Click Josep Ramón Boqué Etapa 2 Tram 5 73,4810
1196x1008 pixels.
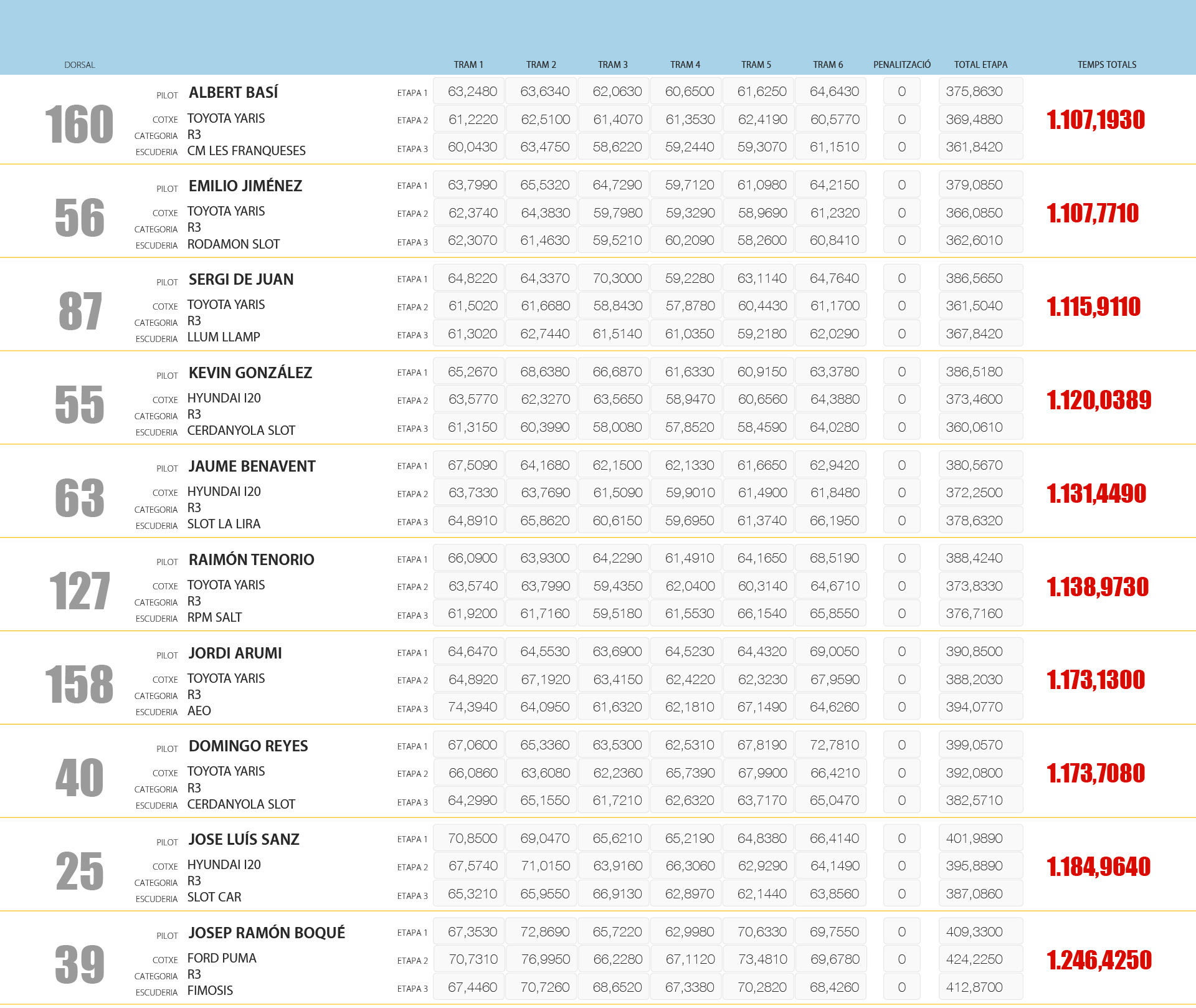coord(762,959)
